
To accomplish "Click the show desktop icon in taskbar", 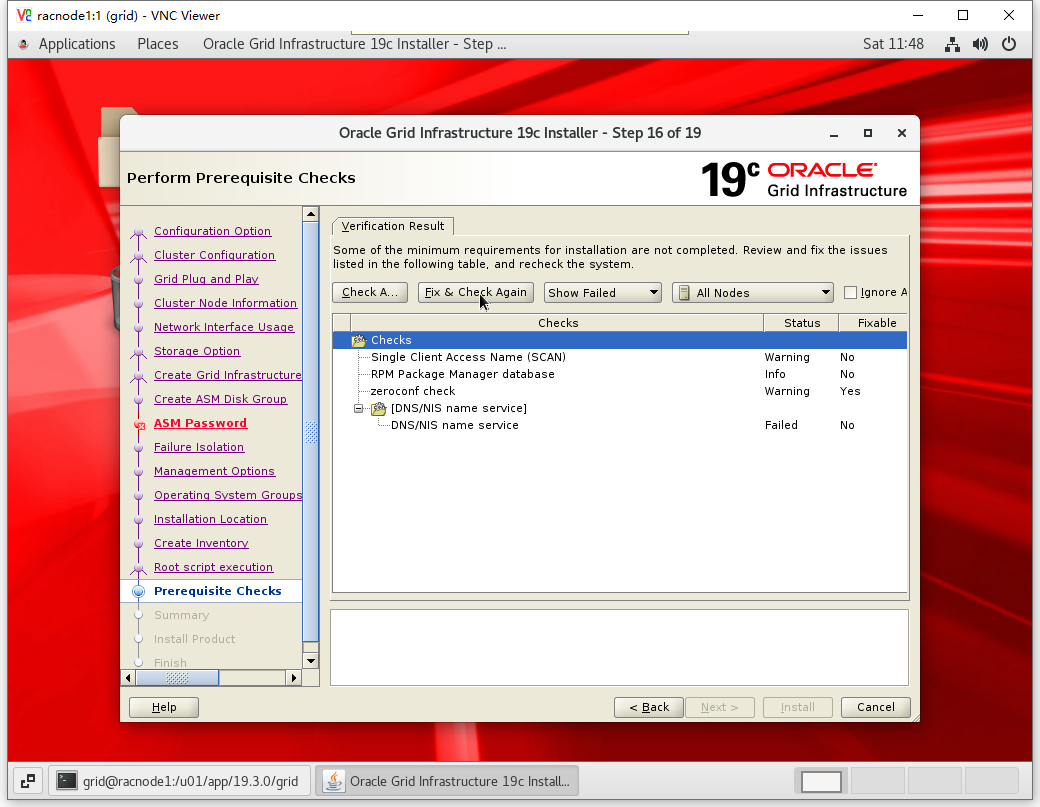I will (x=27, y=781).
